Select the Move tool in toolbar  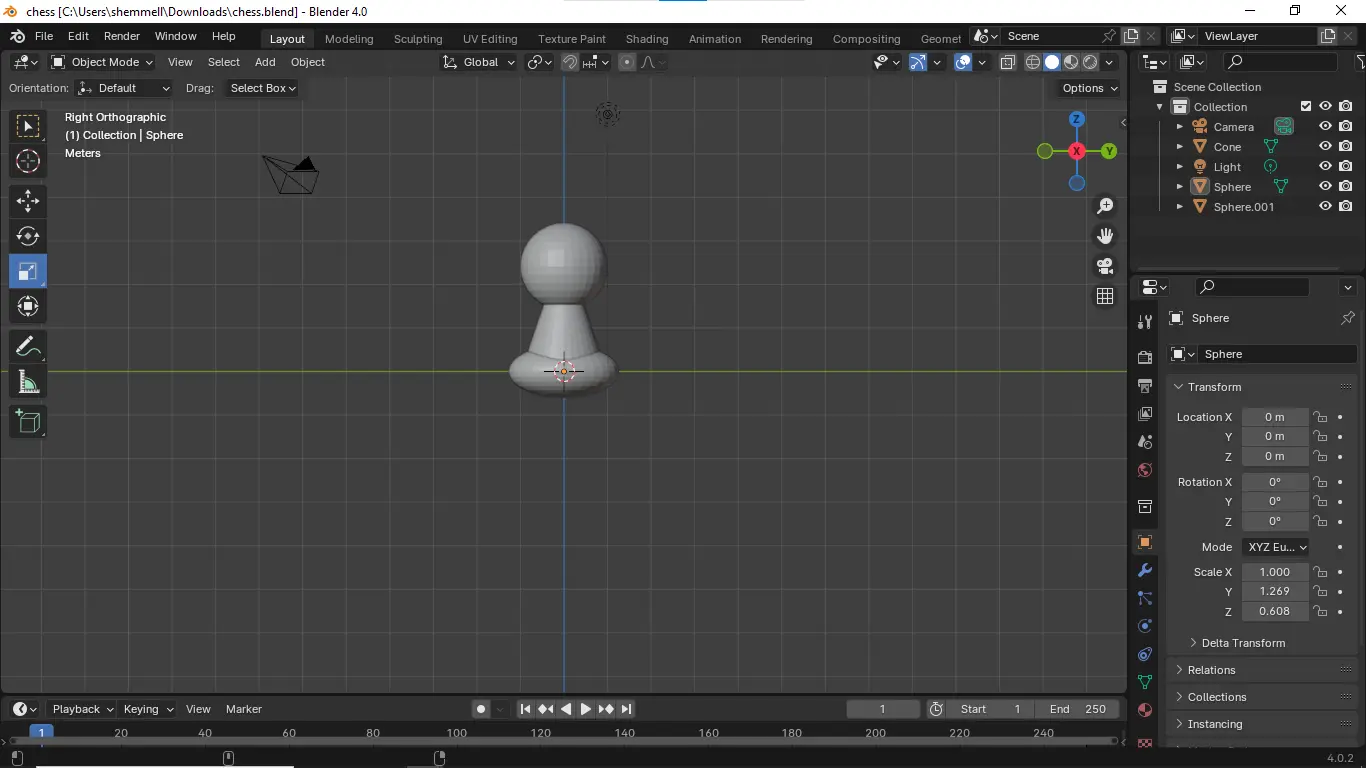point(28,201)
